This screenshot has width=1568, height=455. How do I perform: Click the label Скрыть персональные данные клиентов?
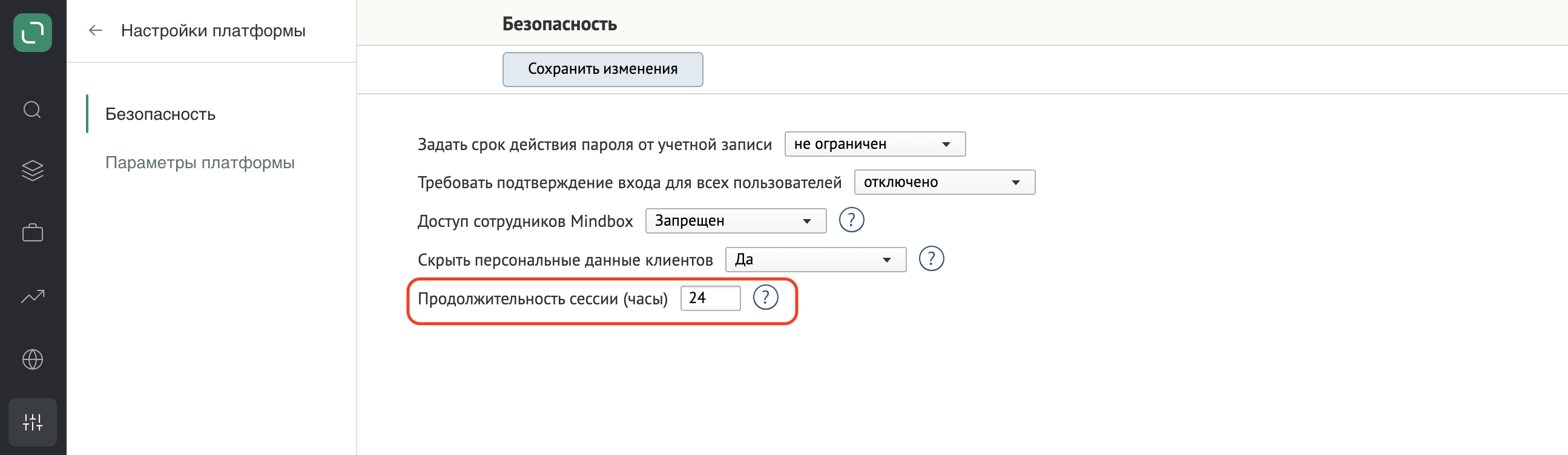565,260
